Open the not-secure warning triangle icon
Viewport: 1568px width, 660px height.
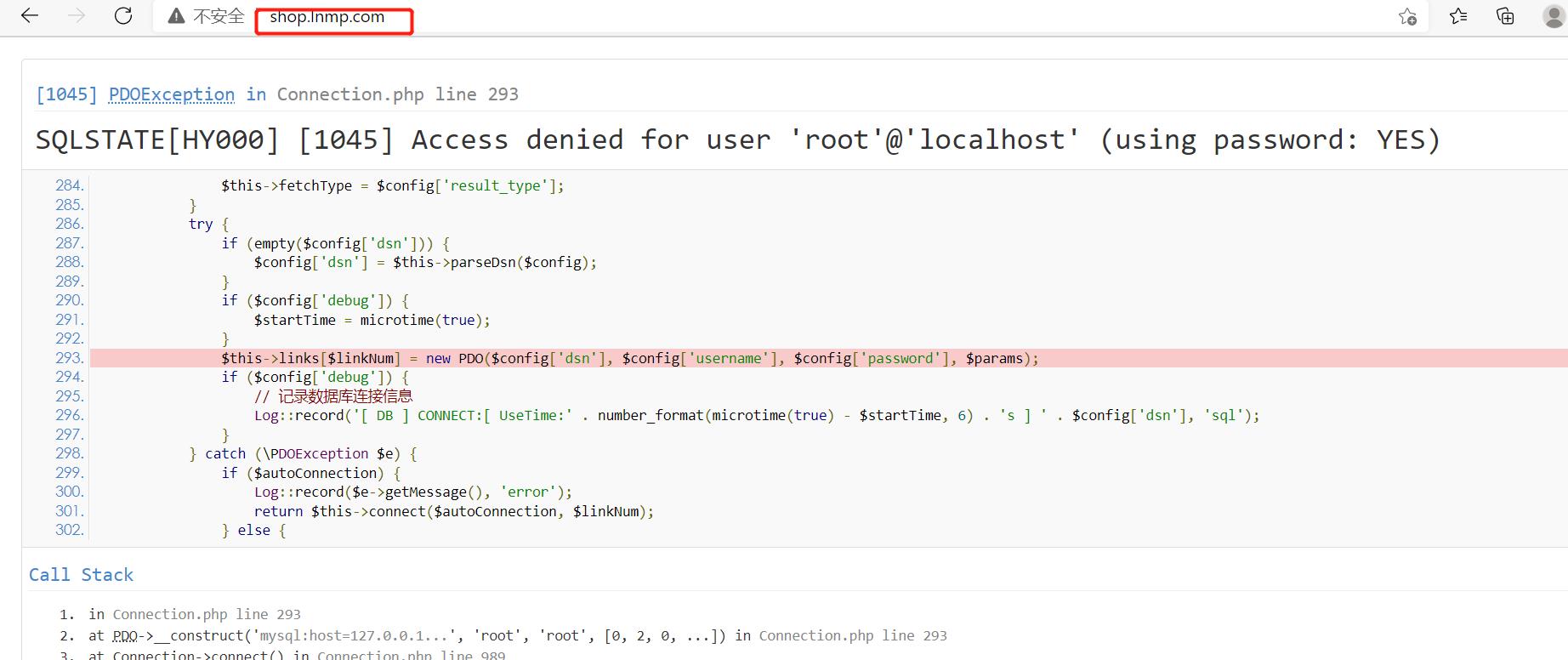coord(176,16)
